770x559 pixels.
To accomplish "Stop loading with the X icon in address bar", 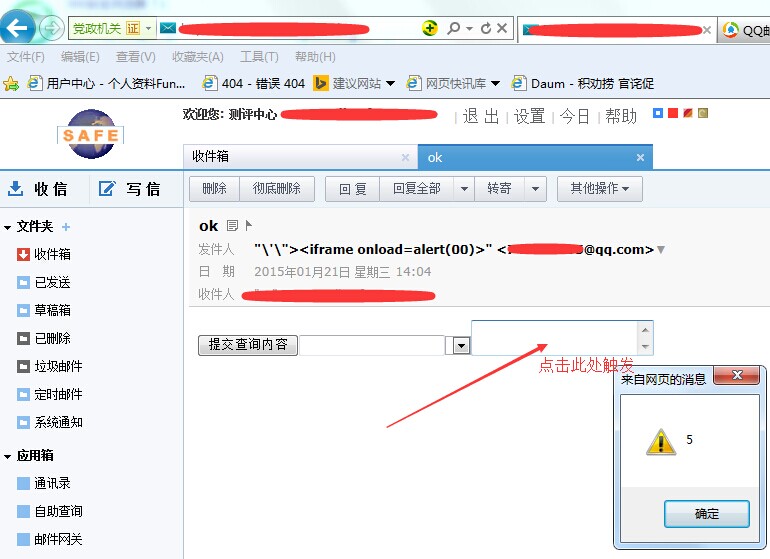I will (501, 28).
